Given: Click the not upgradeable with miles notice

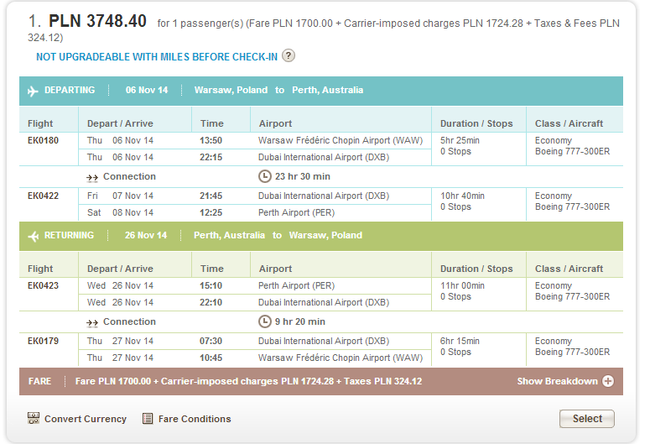Looking at the screenshot, I should tap(157, 57).
